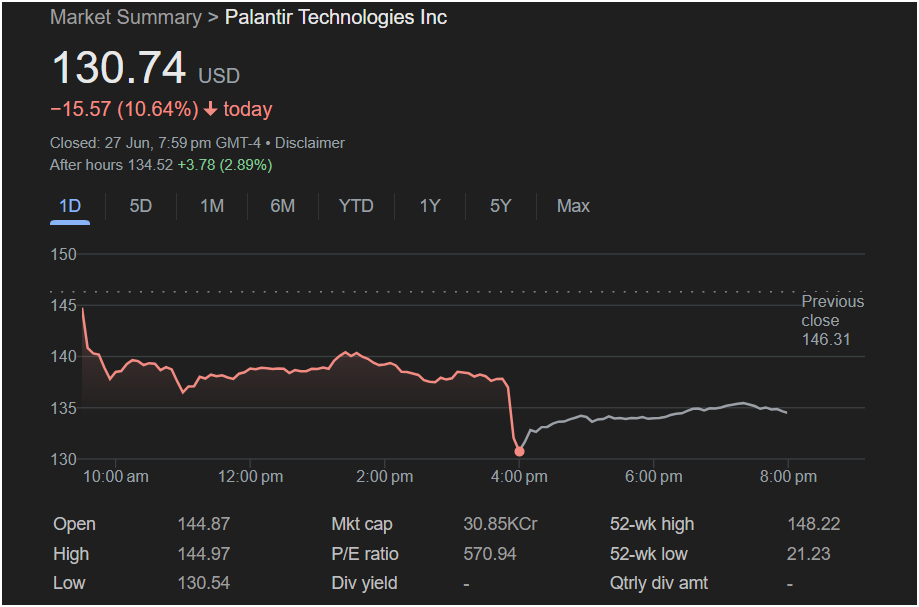Viewport: 919px width, 607px height.
Task: Click the USD currency label
Action: click(x=219, y=76)
